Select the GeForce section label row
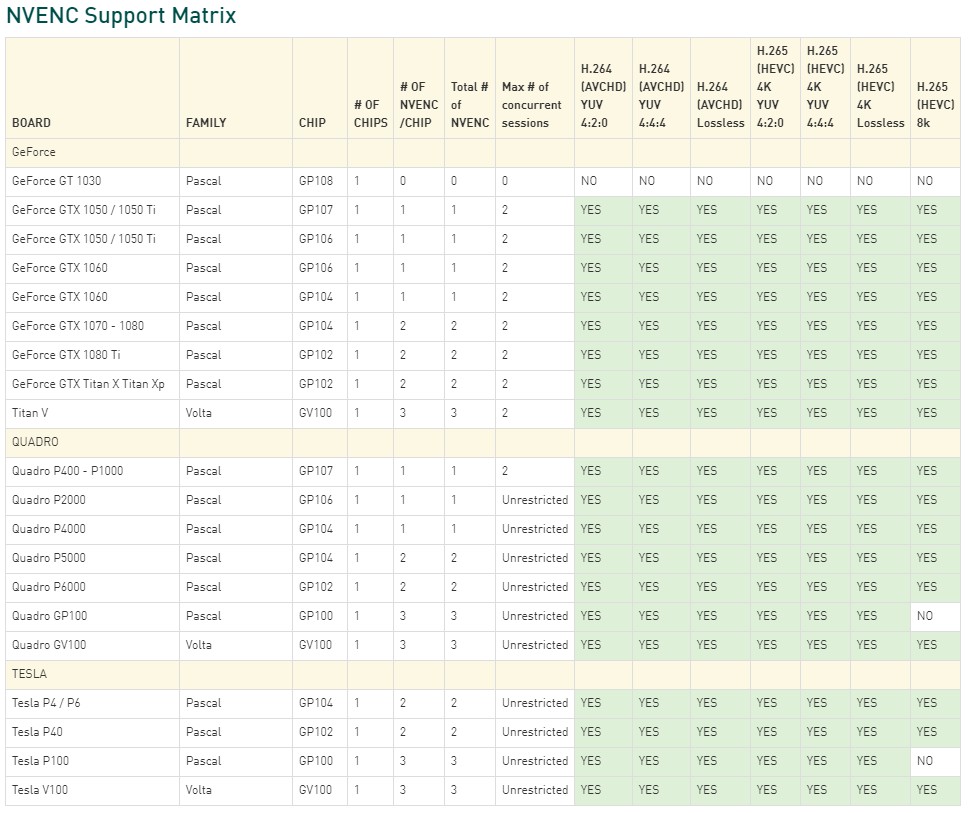This screenshot has height=813, width=971. pyautogui.click(x=34, y=152)
